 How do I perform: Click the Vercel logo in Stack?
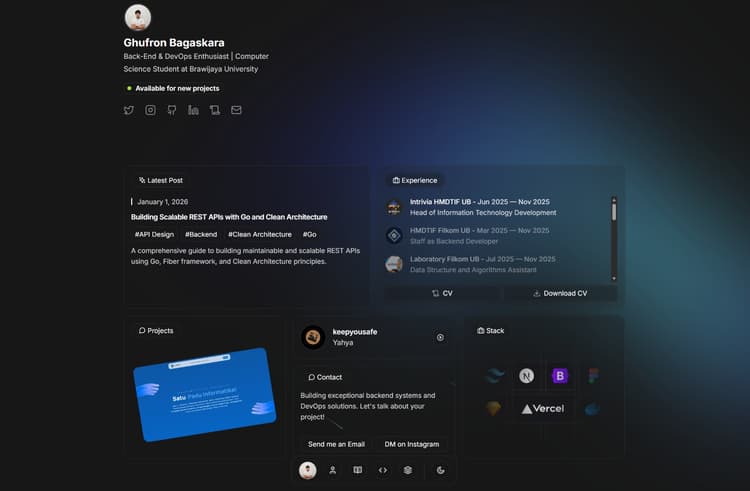tap(543, 409)
